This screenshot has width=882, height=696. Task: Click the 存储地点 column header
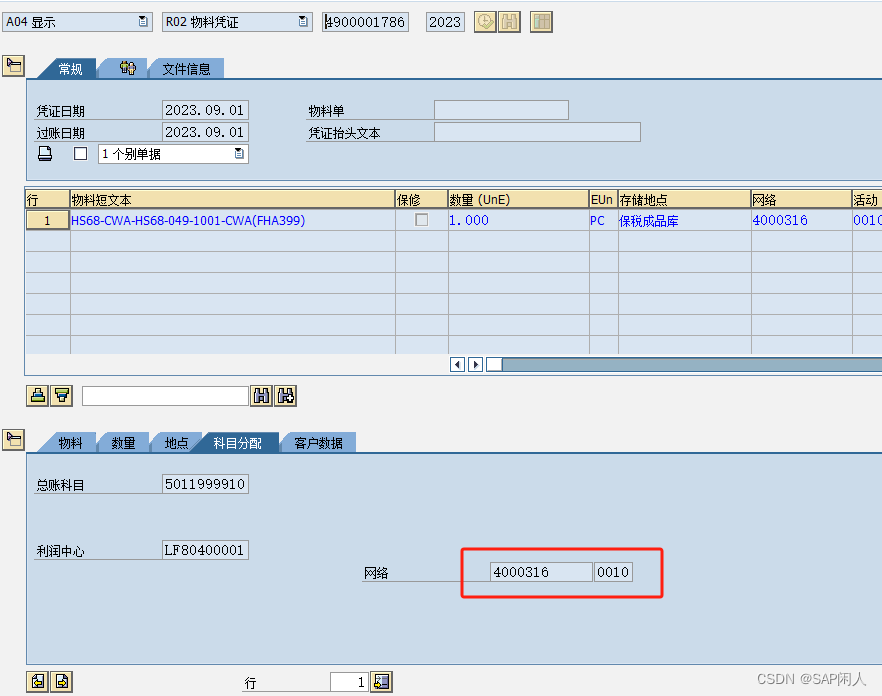coord(685,200)
